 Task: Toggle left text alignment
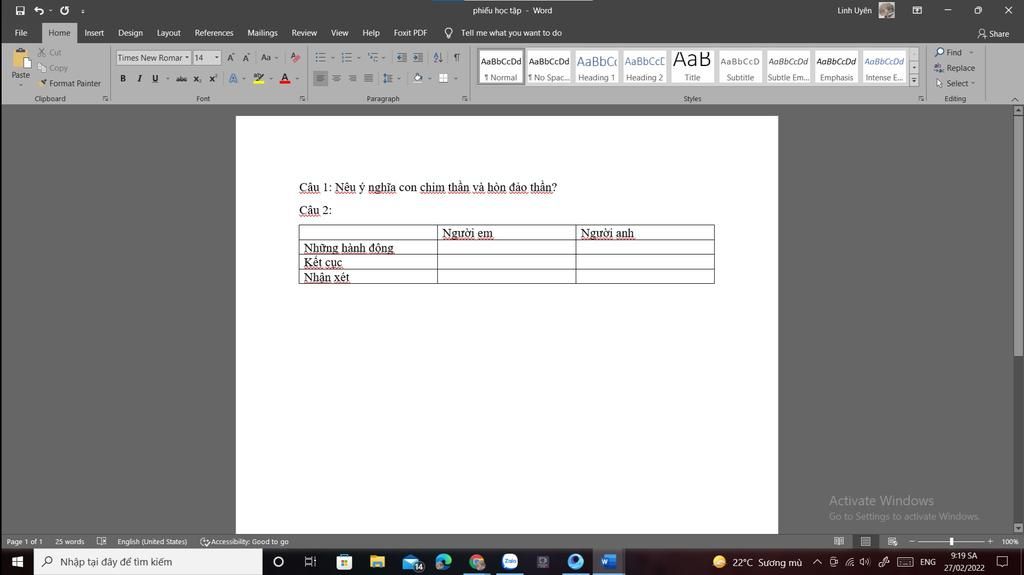coord(320,78)
